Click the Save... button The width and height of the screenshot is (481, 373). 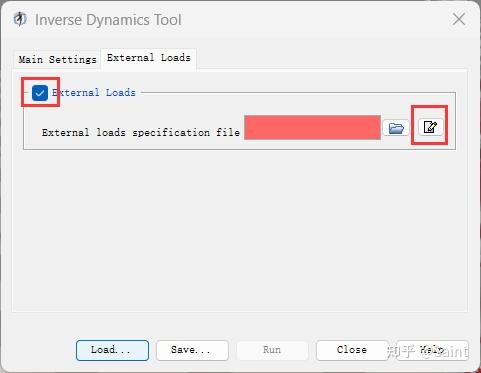coord(192,350)
